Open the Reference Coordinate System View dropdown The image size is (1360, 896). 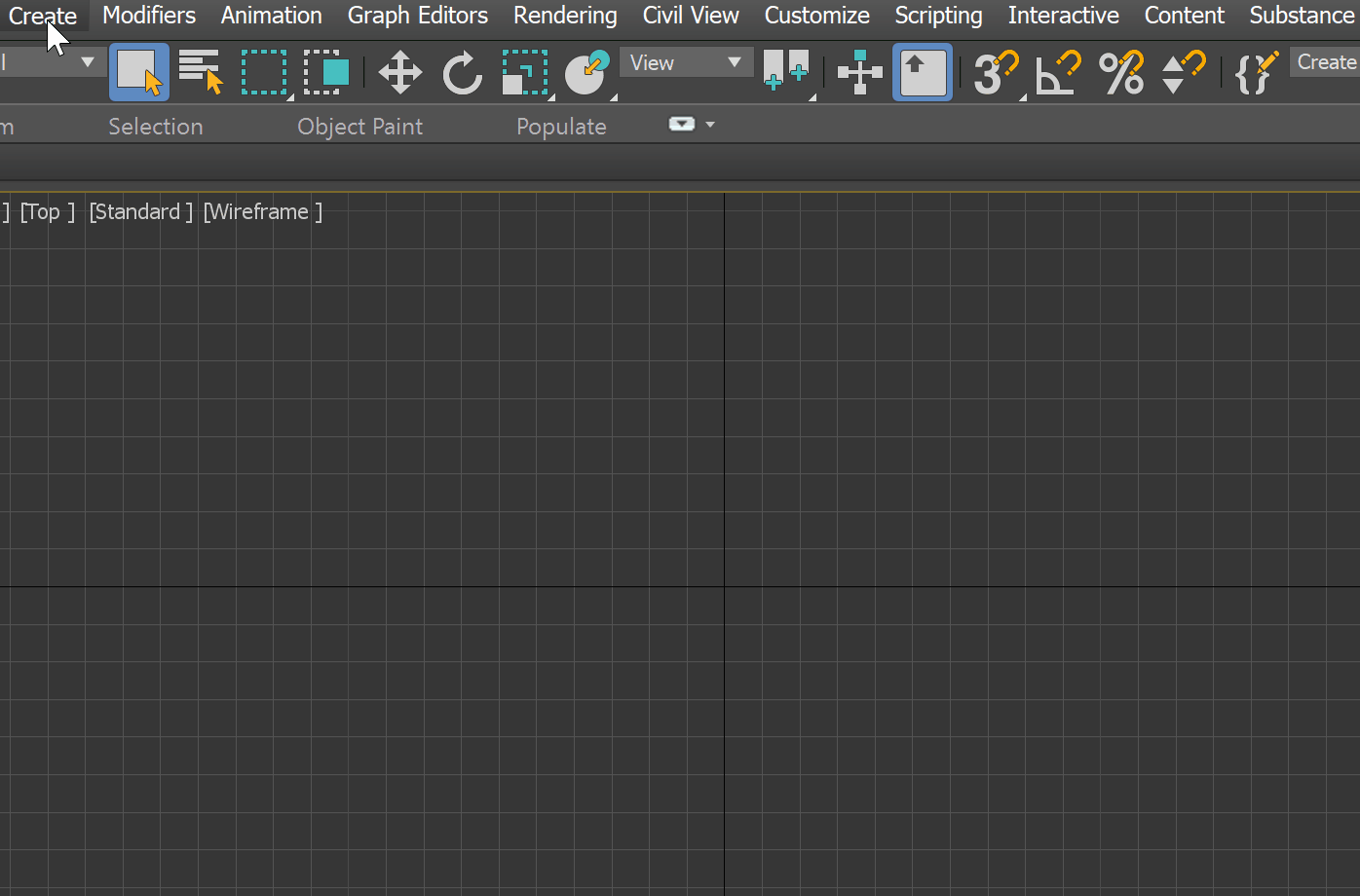686,61
